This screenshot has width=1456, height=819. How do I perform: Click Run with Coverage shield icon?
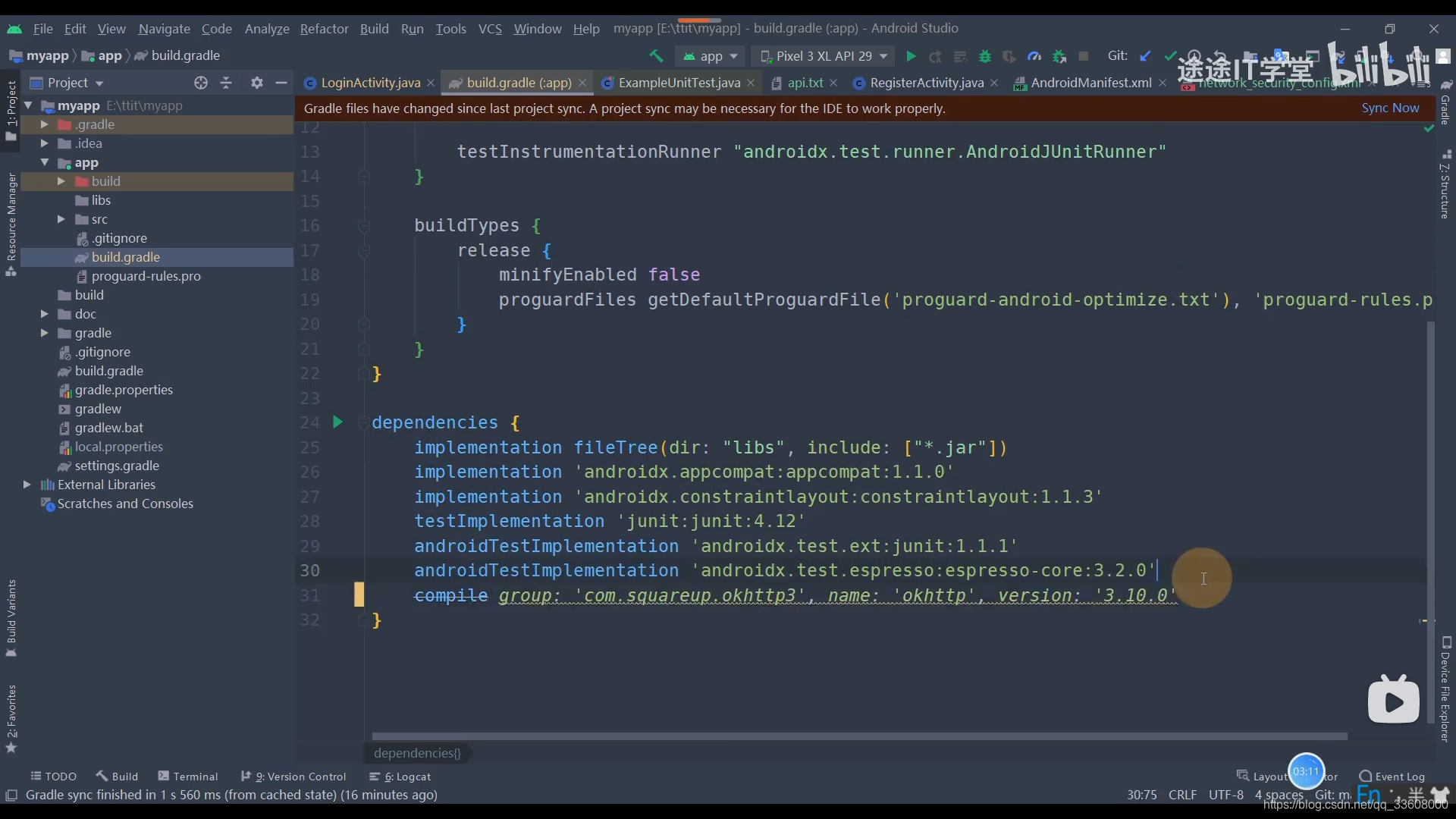pos(1009,56)
